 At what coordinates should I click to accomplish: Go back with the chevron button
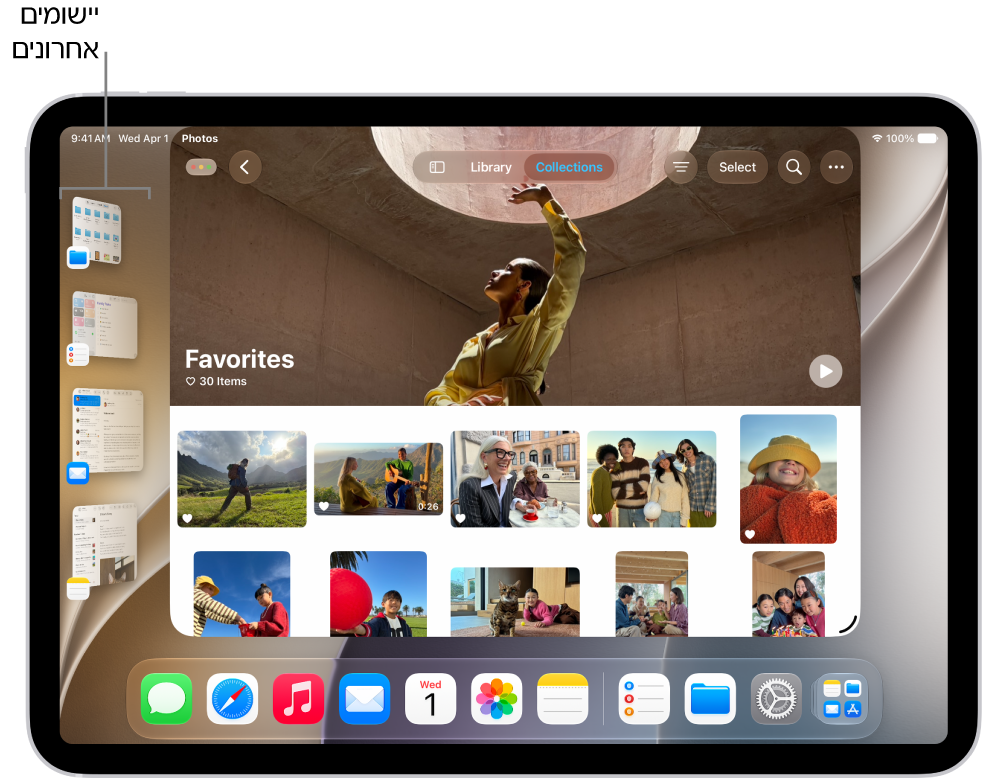pos(245,167)
